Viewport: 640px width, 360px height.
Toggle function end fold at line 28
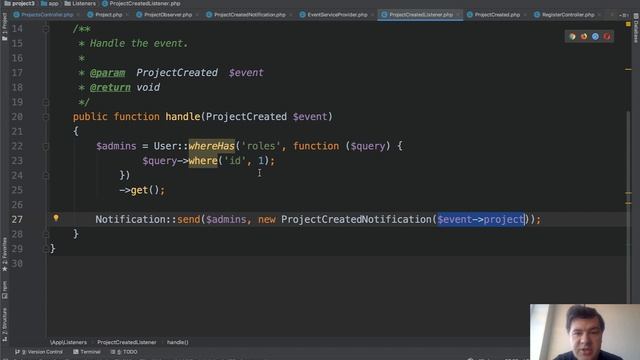45,234
